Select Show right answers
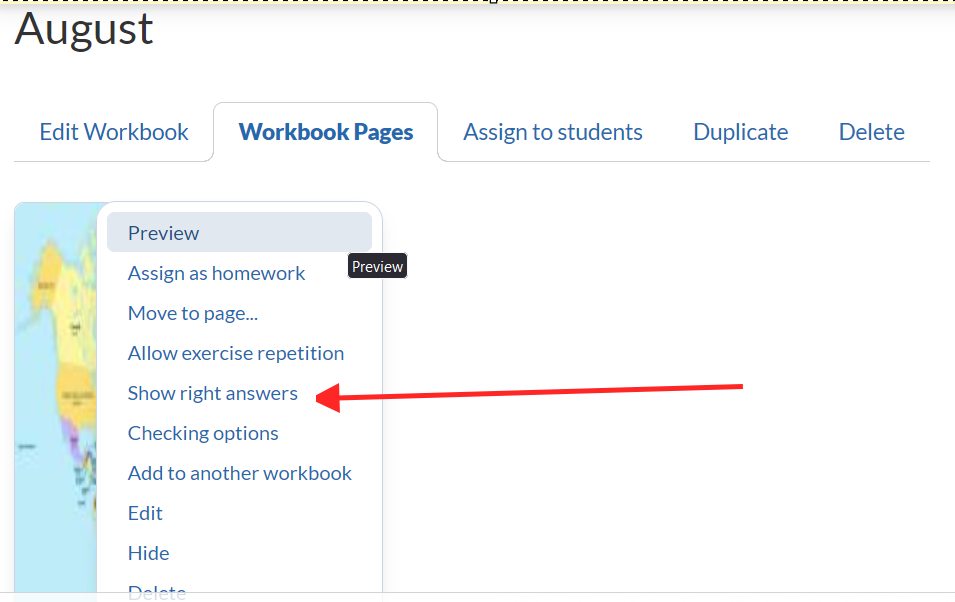Image resolution: width=955 pixels, height=602 pixels. (x=213, y=393)
